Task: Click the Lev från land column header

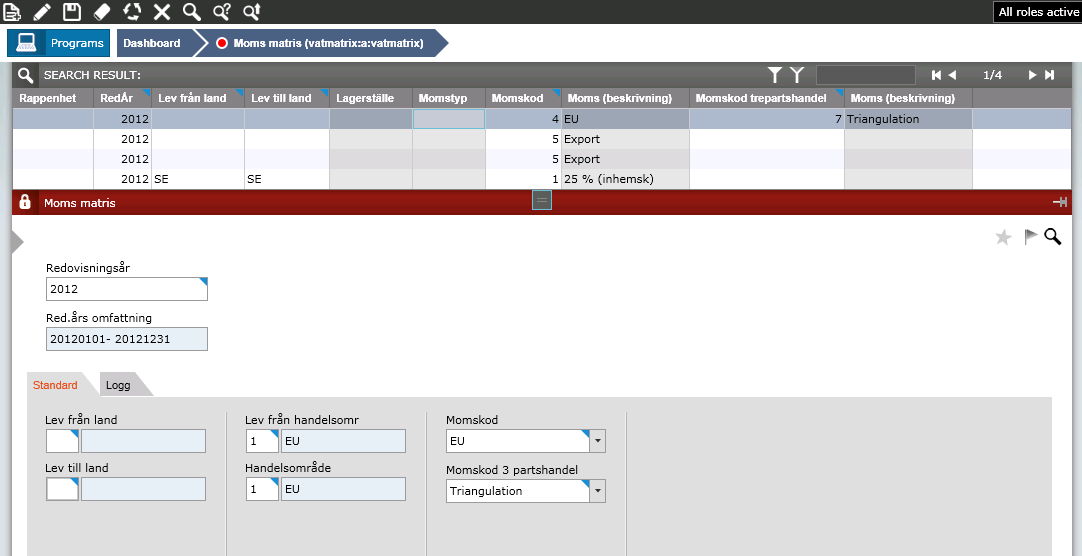Action: pos(198,98)
